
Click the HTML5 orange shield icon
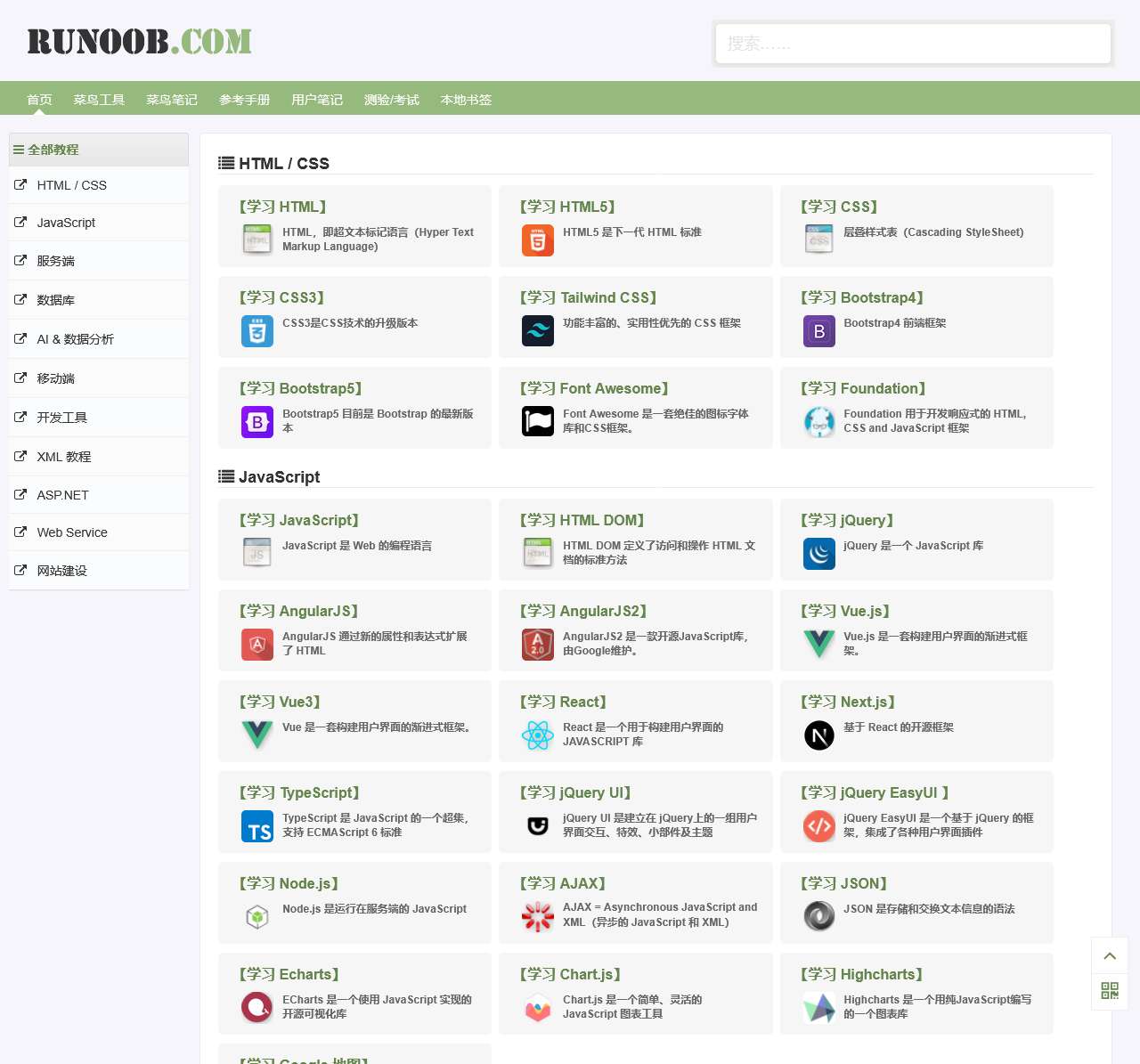click(x=537, y=240)
